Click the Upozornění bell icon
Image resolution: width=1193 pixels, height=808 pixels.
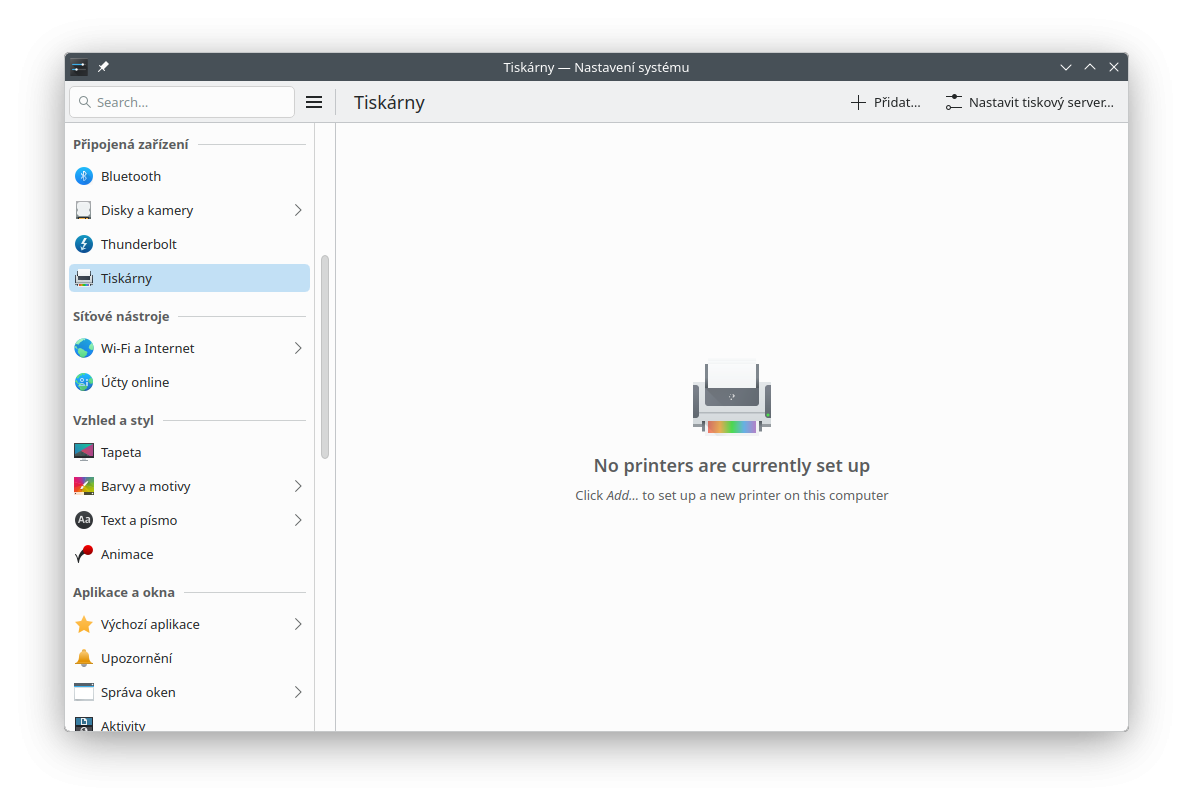pos(84,658)
